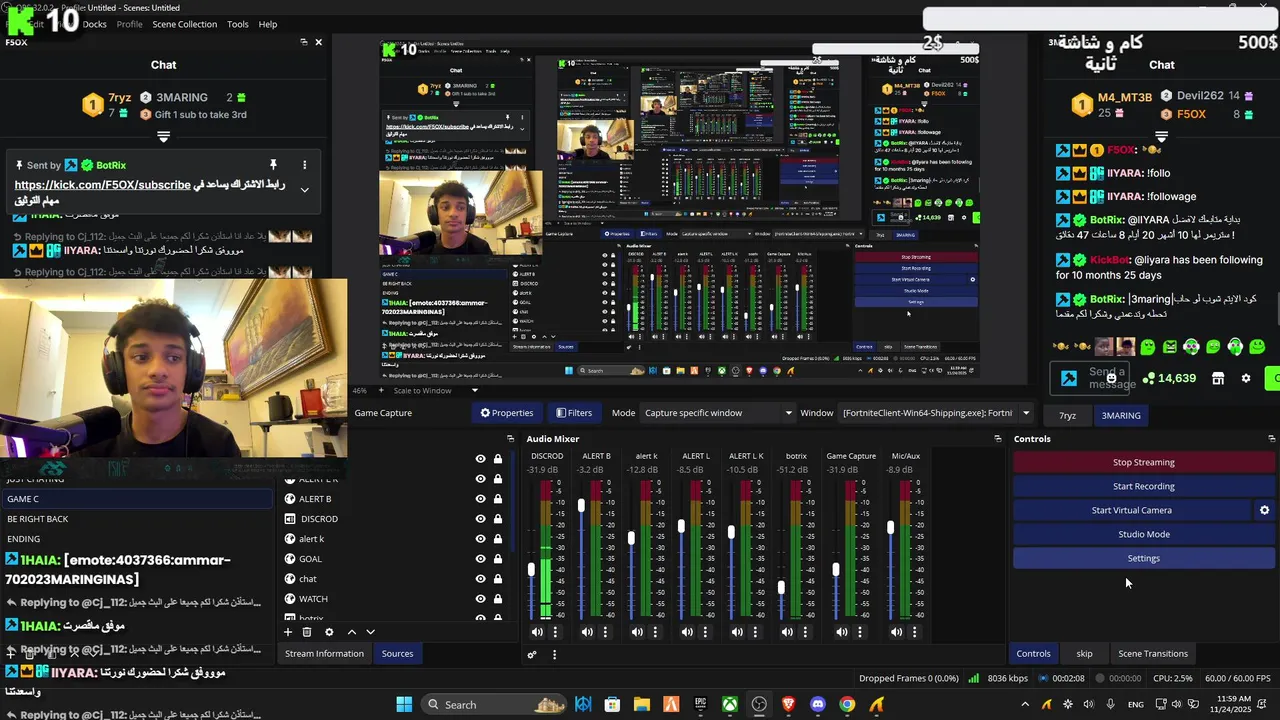
Task: Mute the botrix audio channel
Action: tap(787, 632)
